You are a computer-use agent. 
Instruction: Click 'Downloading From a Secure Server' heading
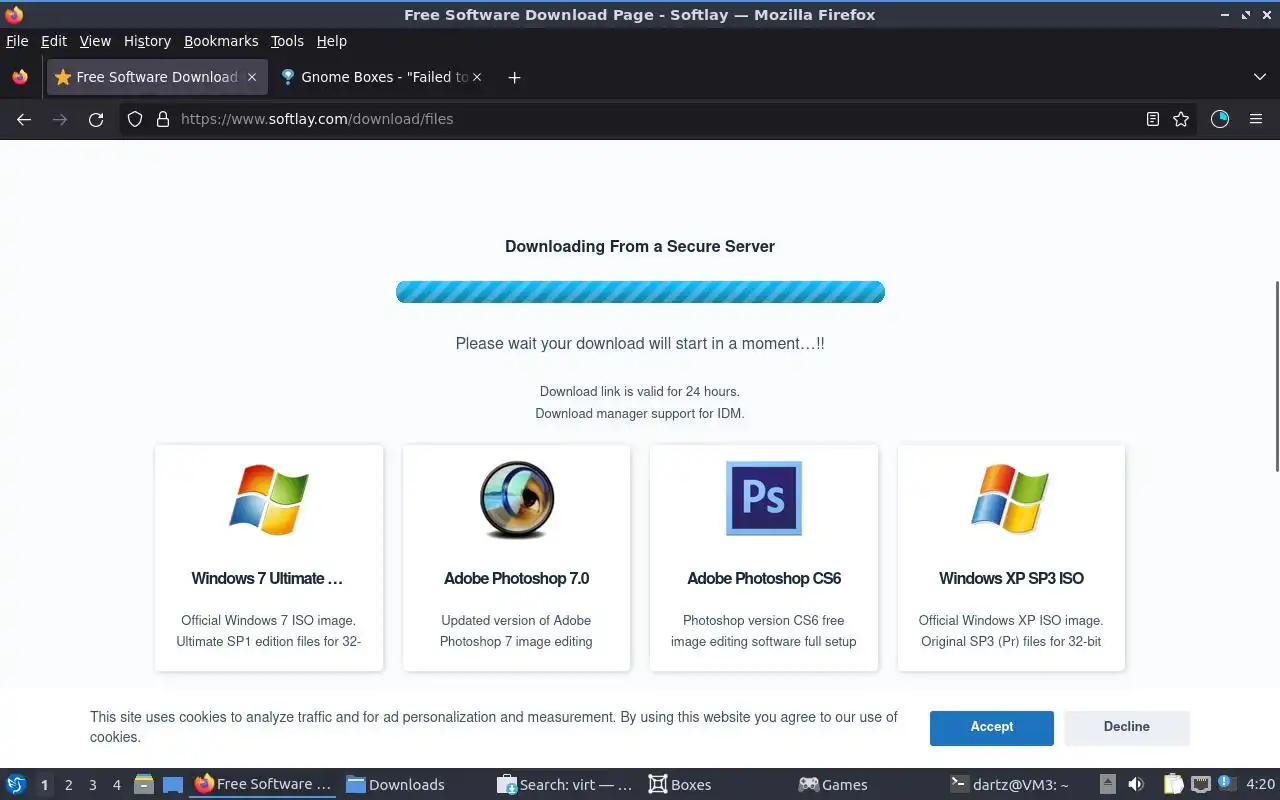(640, 246)
